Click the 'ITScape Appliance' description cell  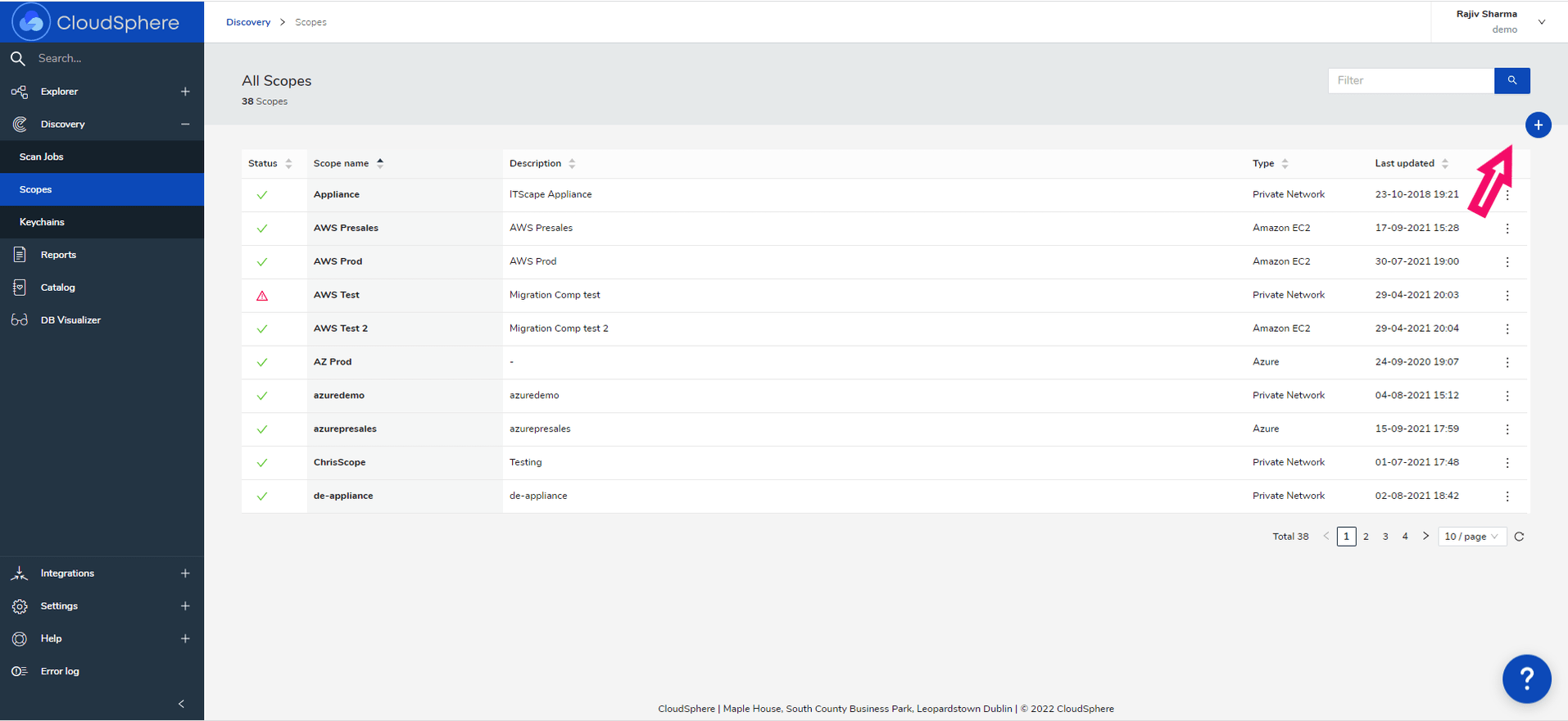[x=551, y=194]
